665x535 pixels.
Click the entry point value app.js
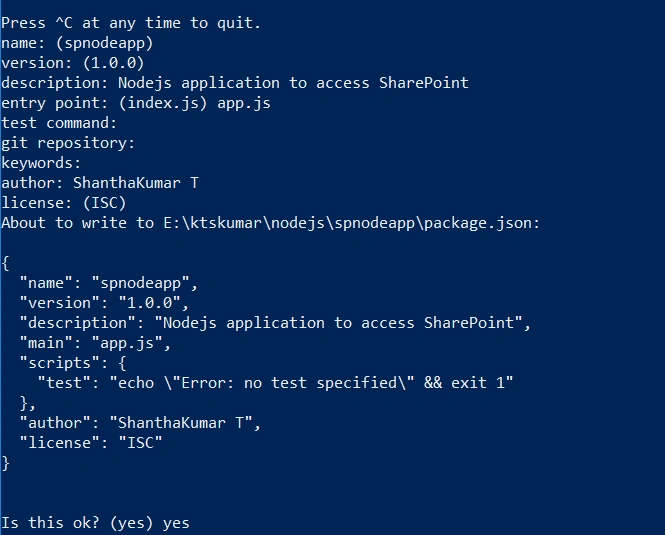tap(244, 103)
